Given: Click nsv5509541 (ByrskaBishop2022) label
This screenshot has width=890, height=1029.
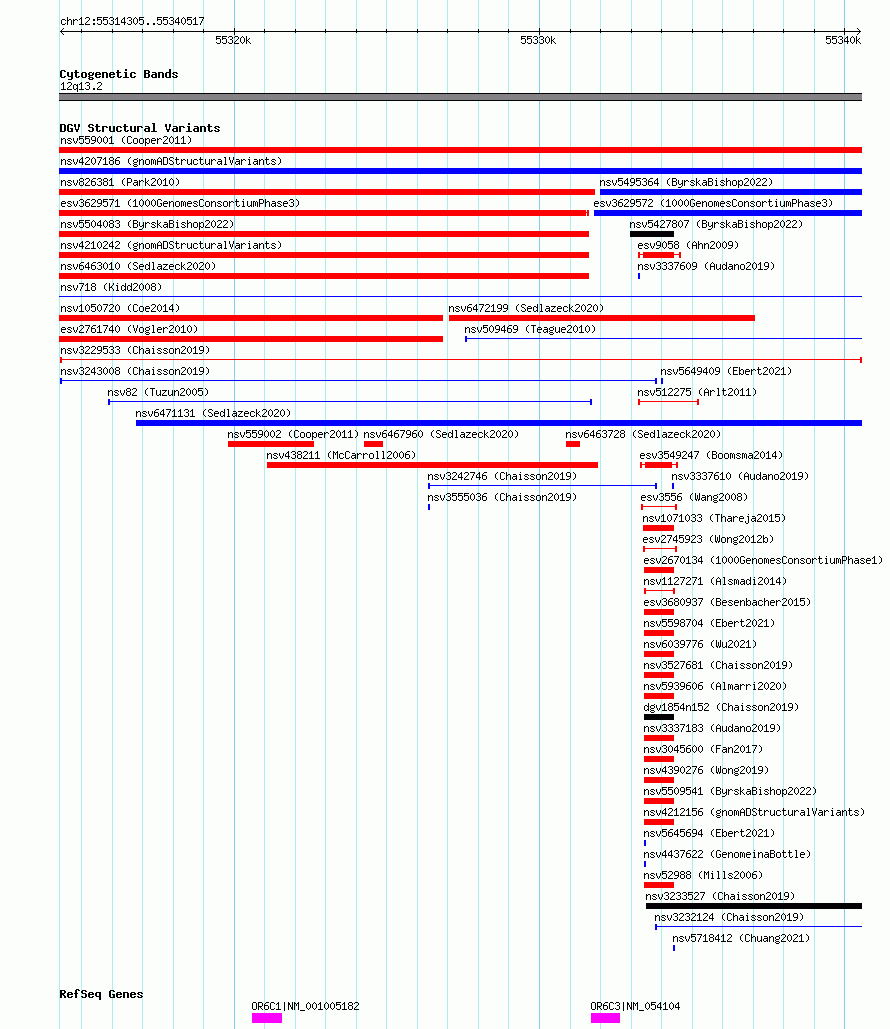Looking at the screenshot, I should tap(730, 791).
